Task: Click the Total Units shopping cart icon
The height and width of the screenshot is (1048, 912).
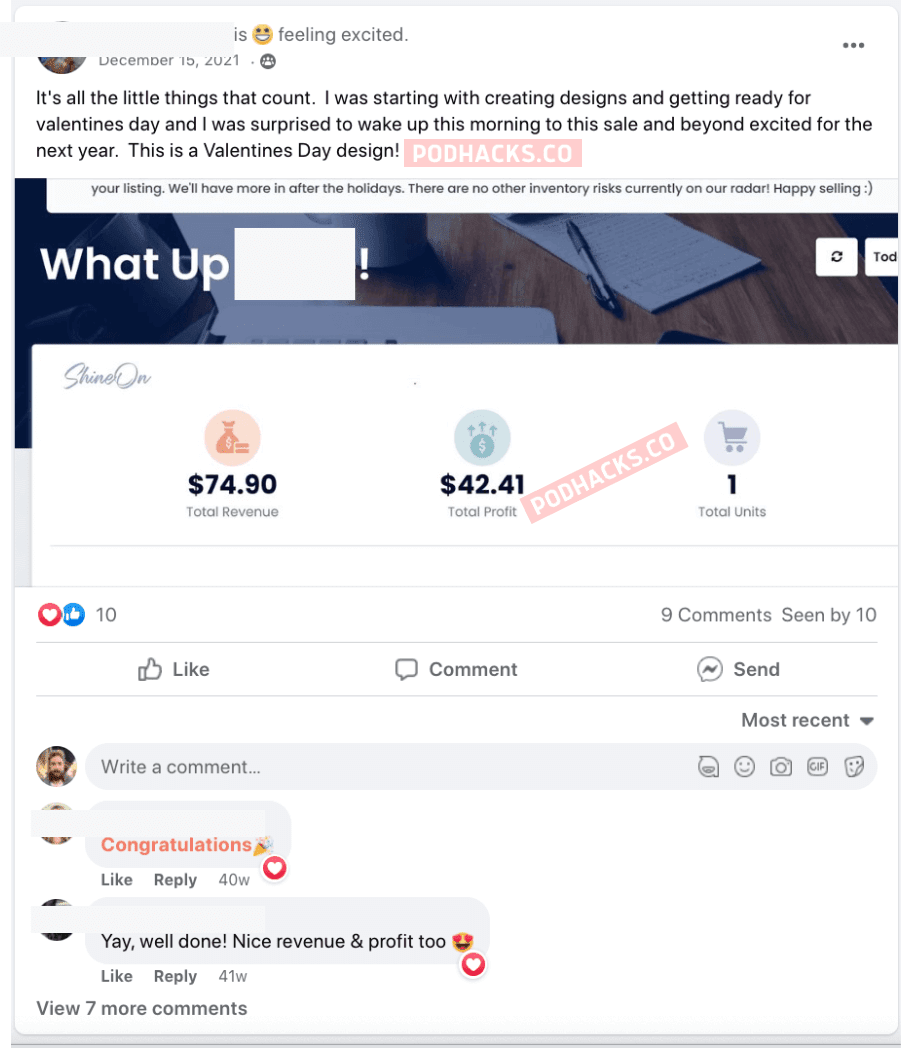Action: (x=732, y=438)
